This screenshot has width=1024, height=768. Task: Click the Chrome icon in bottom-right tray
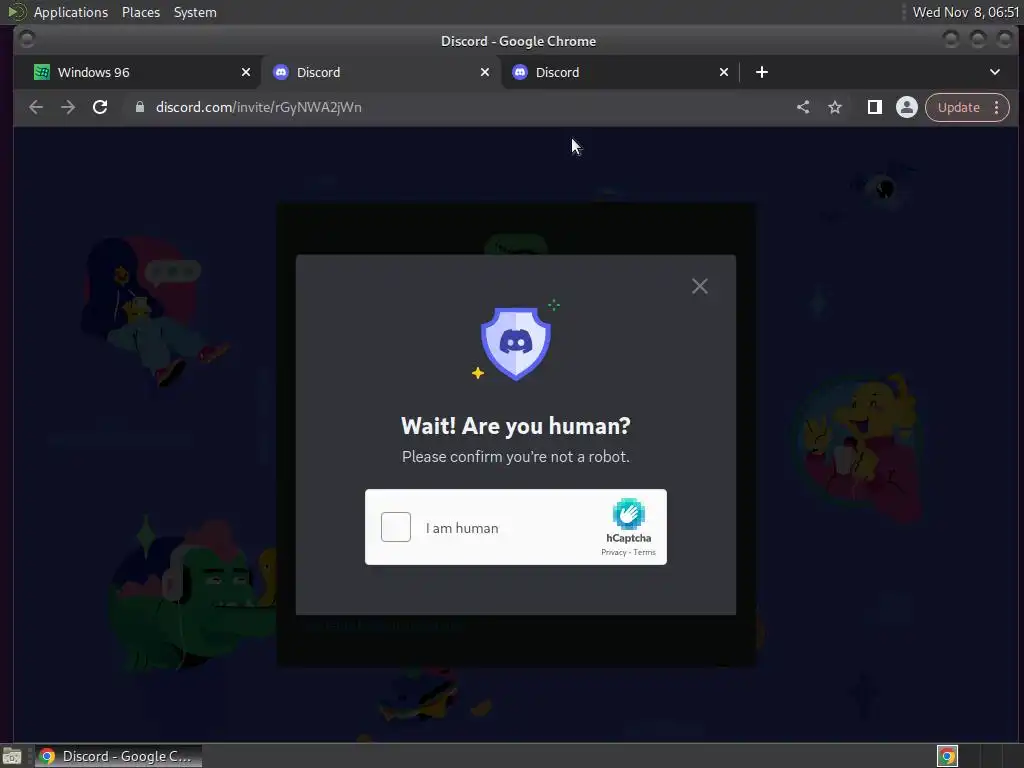tap(947, 756)
